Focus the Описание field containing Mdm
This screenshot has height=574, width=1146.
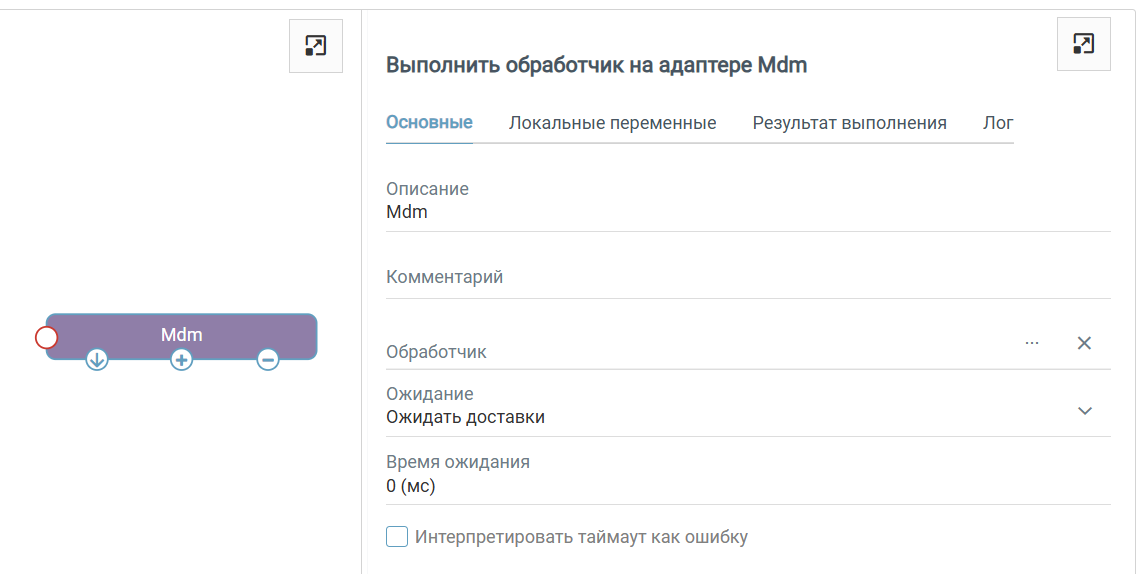click(x=700, y=212)
